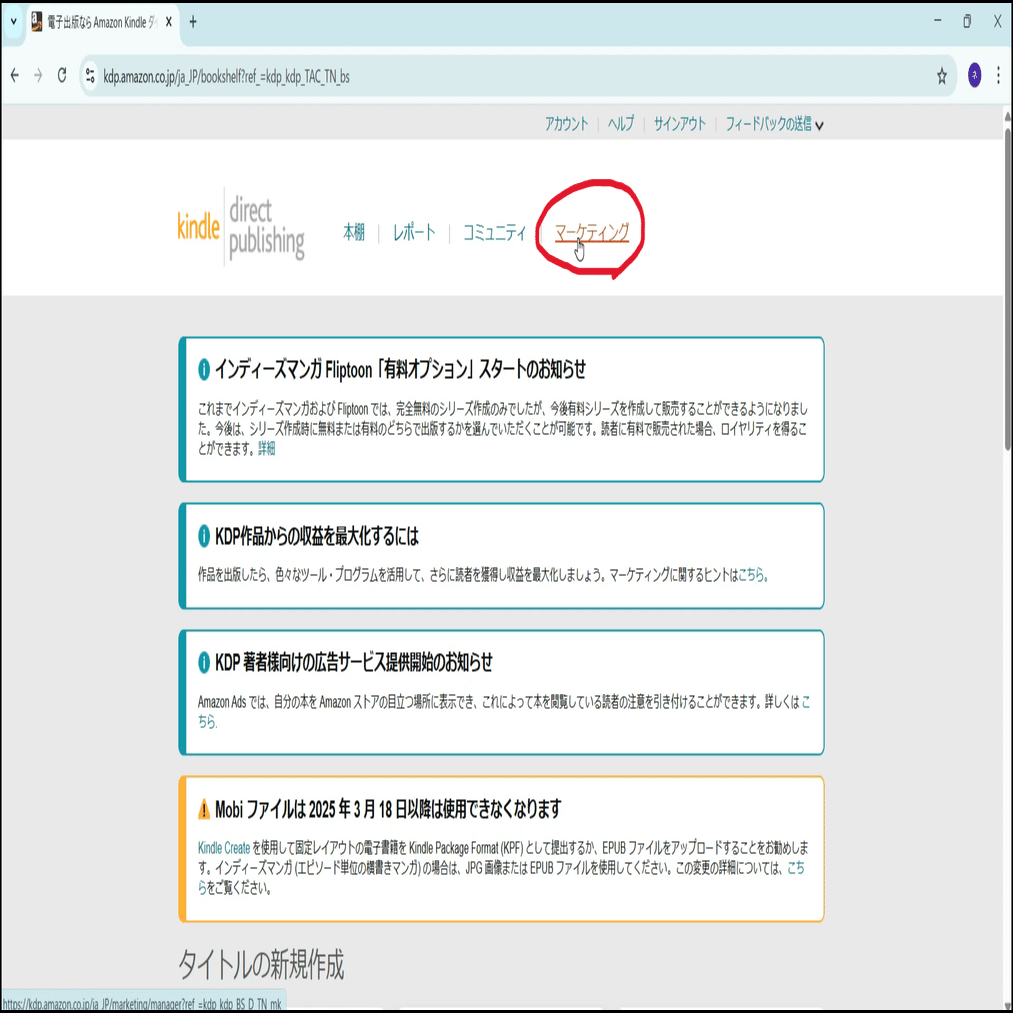Click the KDP作品からの収益を最大化するには heading
Screen dimensions: 1013x1013
[x=317, y=536]
